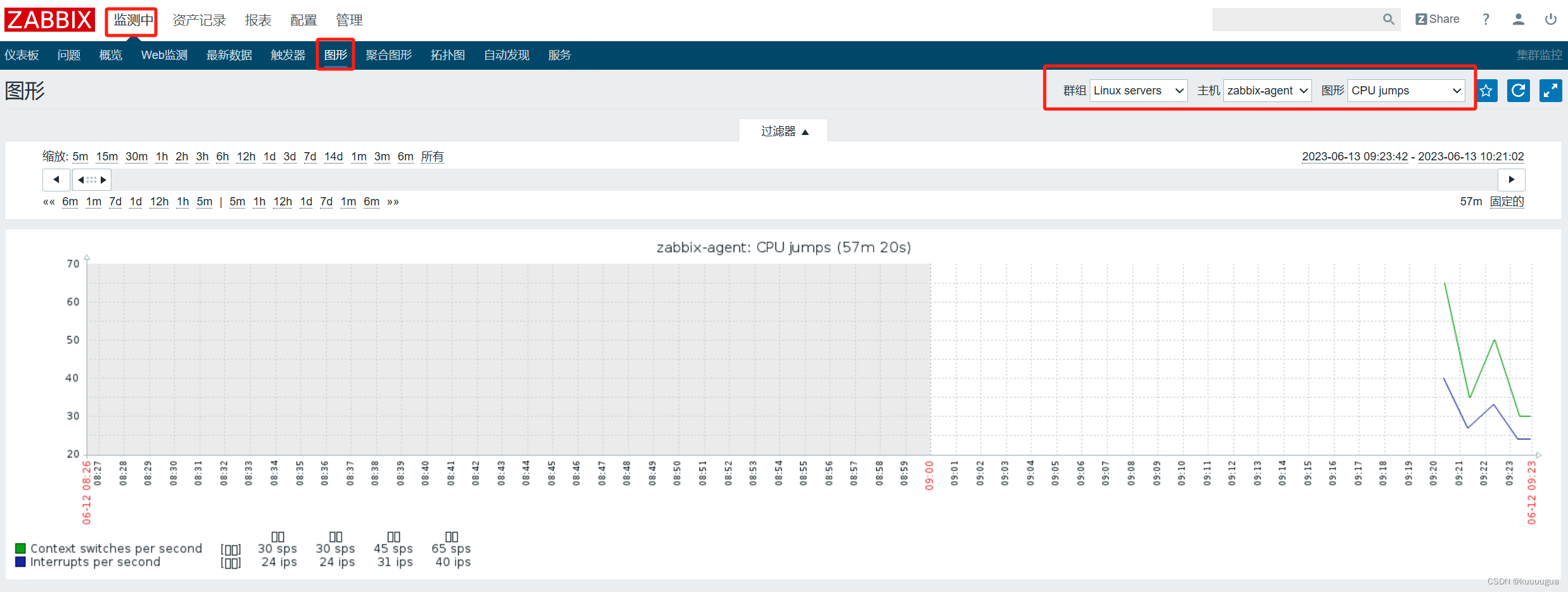Viewport: 1568px width, 592px height.
Task: Open the 图形 CPU jumps dropdown
Action: pos(1406,91)
